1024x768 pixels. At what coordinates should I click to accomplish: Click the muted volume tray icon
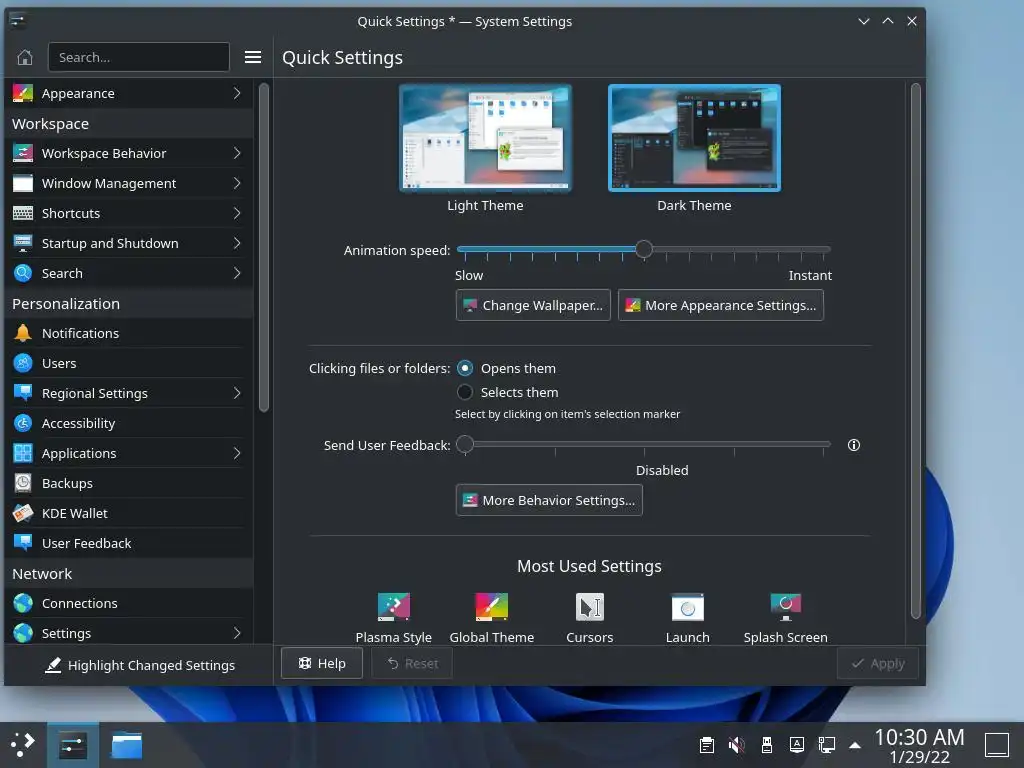tap(737, 745)
